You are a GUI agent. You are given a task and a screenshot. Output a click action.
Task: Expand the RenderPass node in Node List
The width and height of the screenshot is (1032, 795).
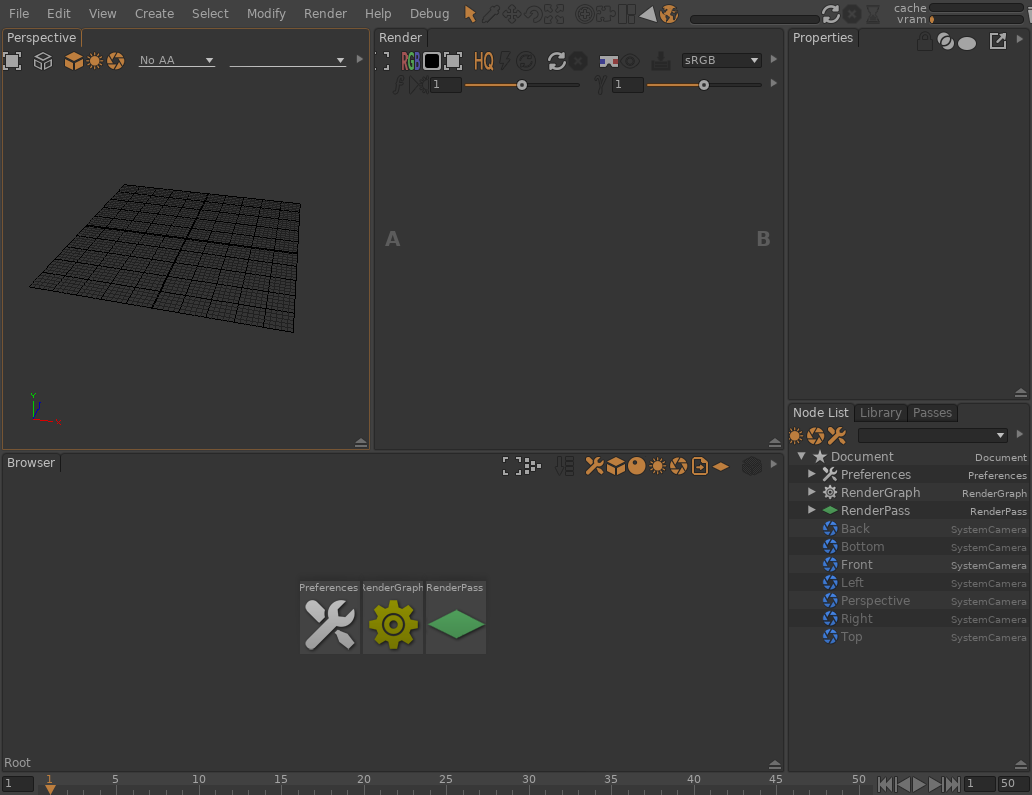[x=812, y=510]
